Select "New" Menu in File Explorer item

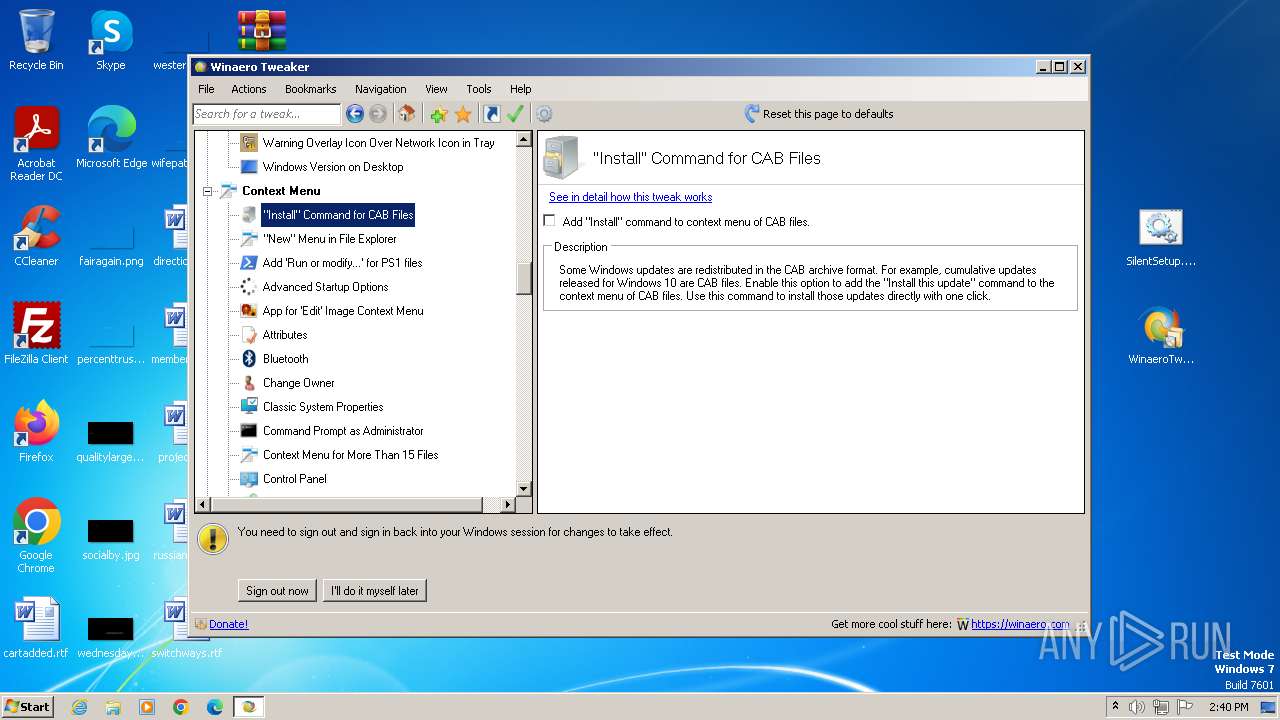tap(330, 239)
